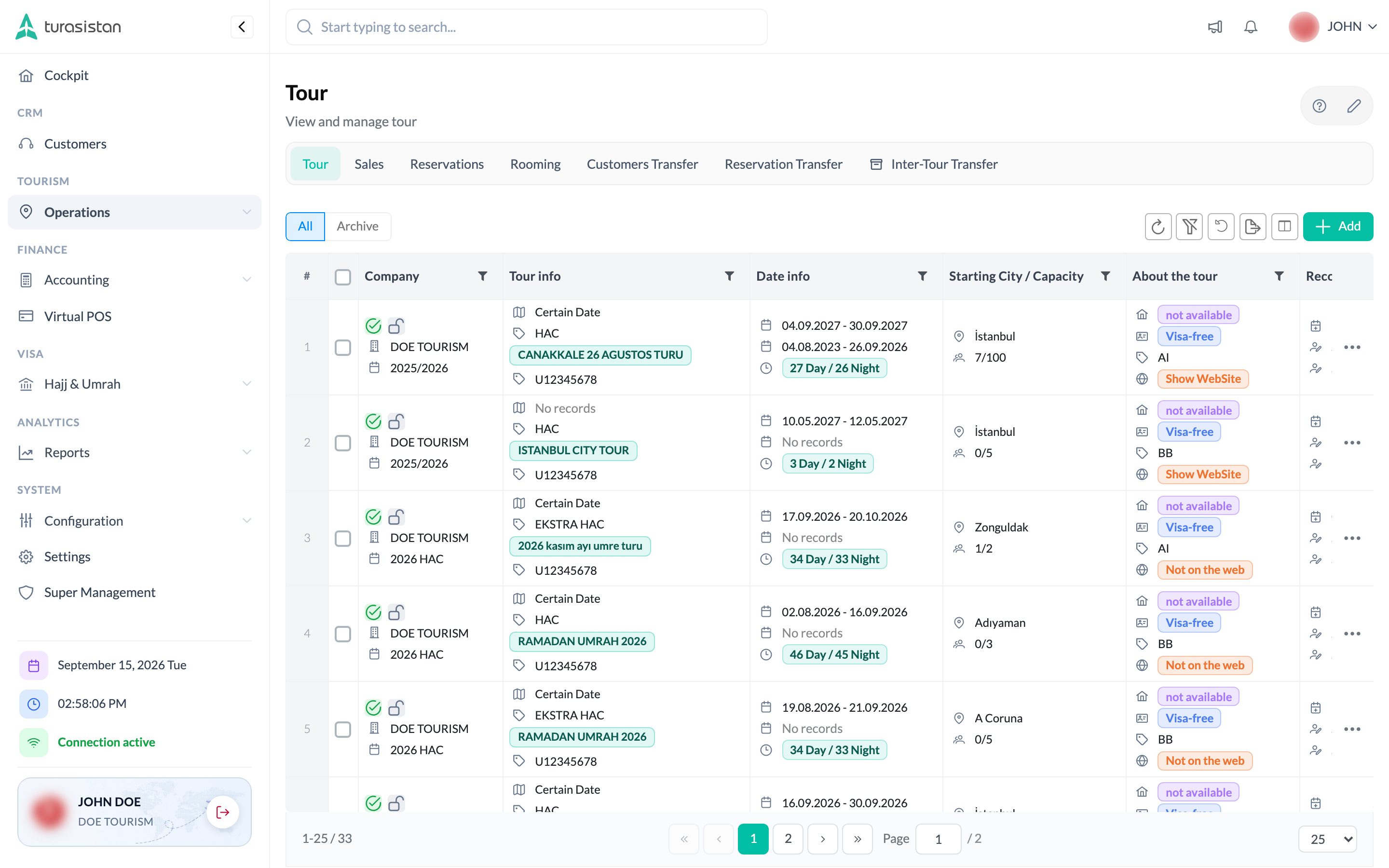Open the column chooser icon
Viewport: 1389px width, 868px height.
point(1284,226)
